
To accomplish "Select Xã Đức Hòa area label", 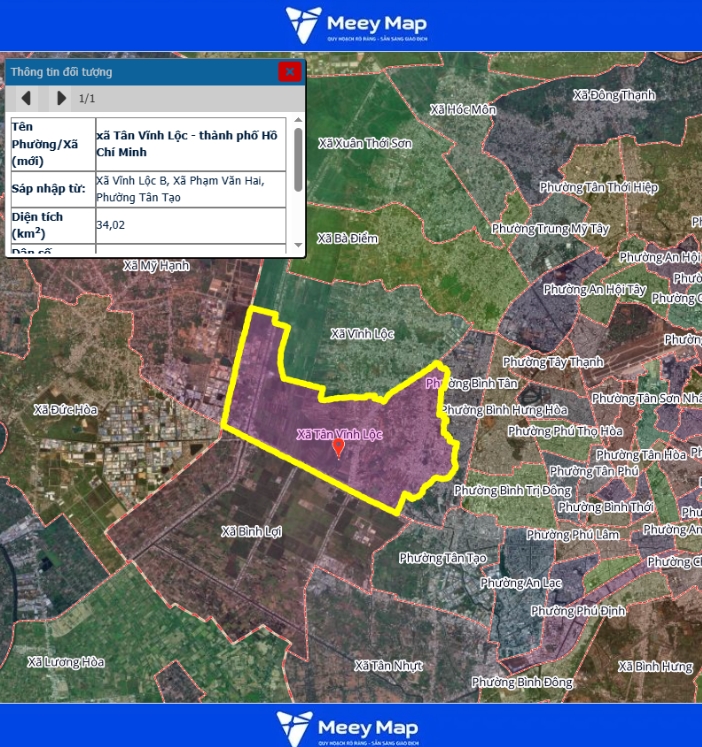I will click(x=65, y=410).
